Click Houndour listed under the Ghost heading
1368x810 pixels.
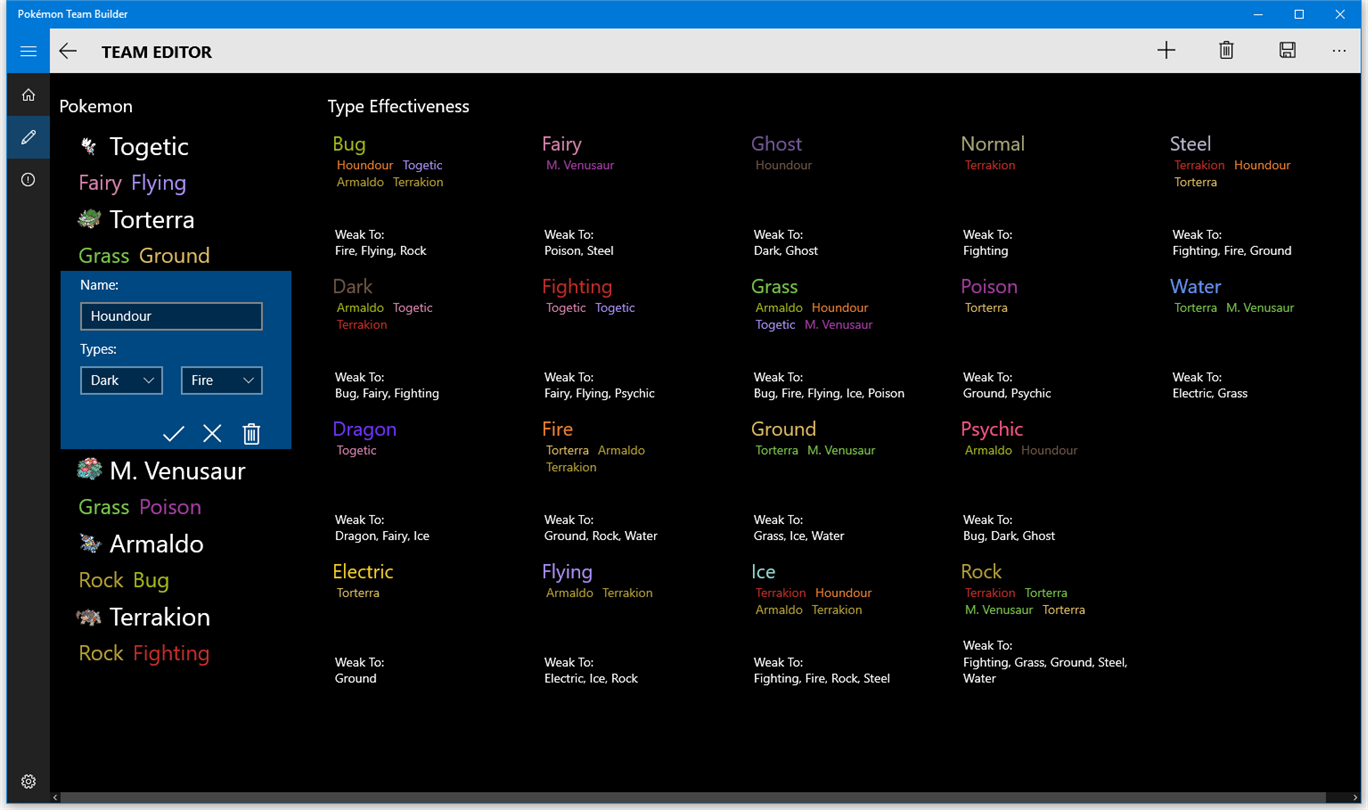[x=783, y=165]
